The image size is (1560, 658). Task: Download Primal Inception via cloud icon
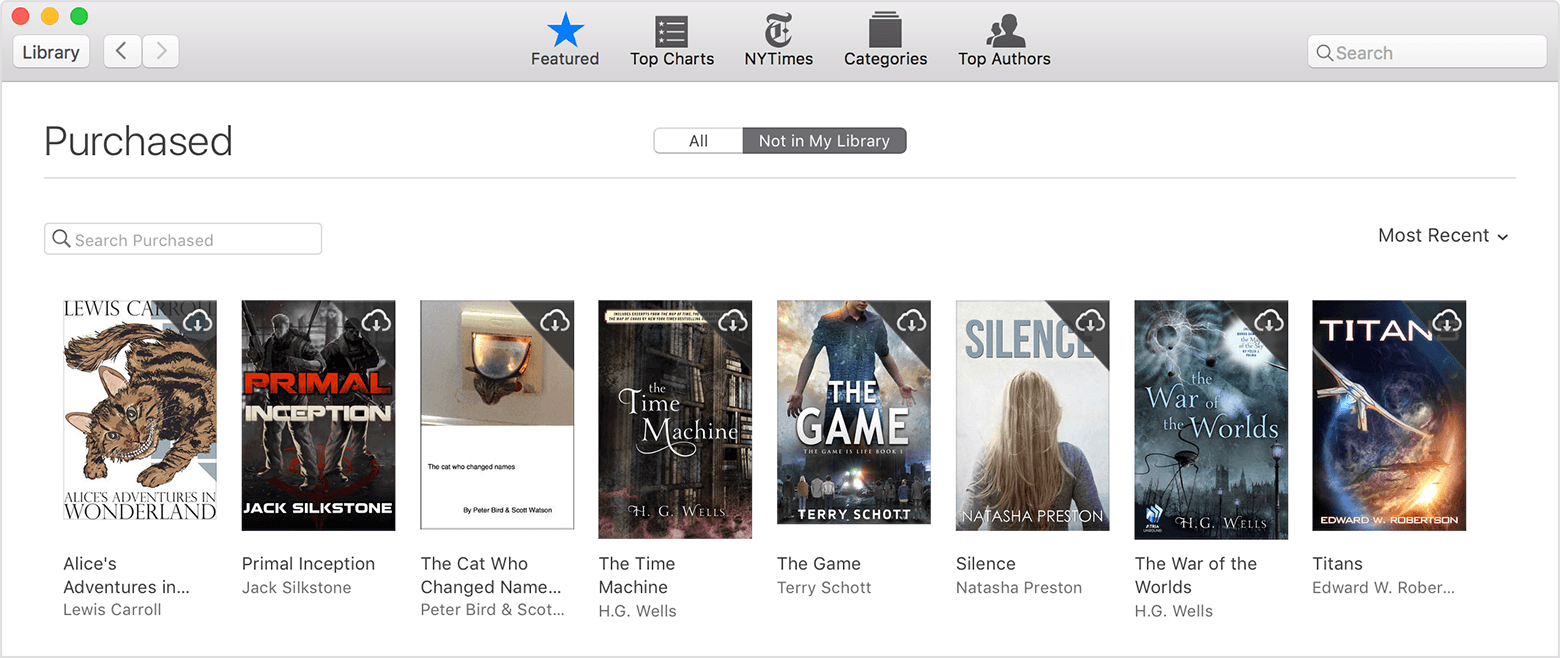click(x=376, y=320)
